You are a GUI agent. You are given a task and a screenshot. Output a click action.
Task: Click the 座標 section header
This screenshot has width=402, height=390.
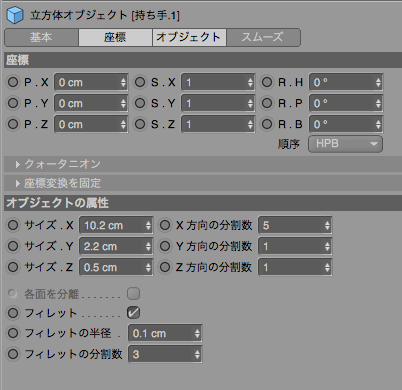pyautogui.click(x=203, y=60)
